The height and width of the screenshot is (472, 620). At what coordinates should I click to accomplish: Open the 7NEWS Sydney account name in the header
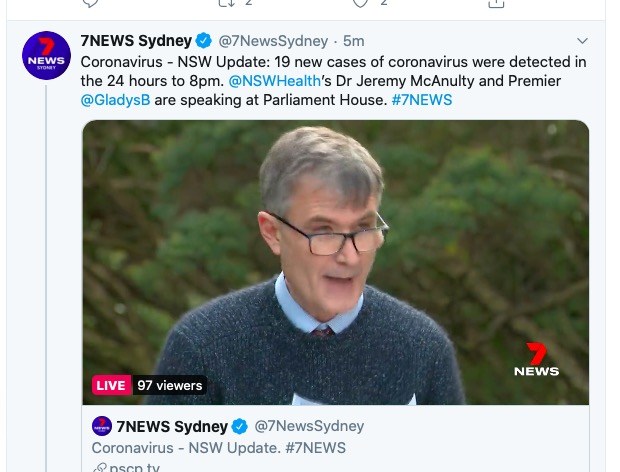click(x=136, y=41)
